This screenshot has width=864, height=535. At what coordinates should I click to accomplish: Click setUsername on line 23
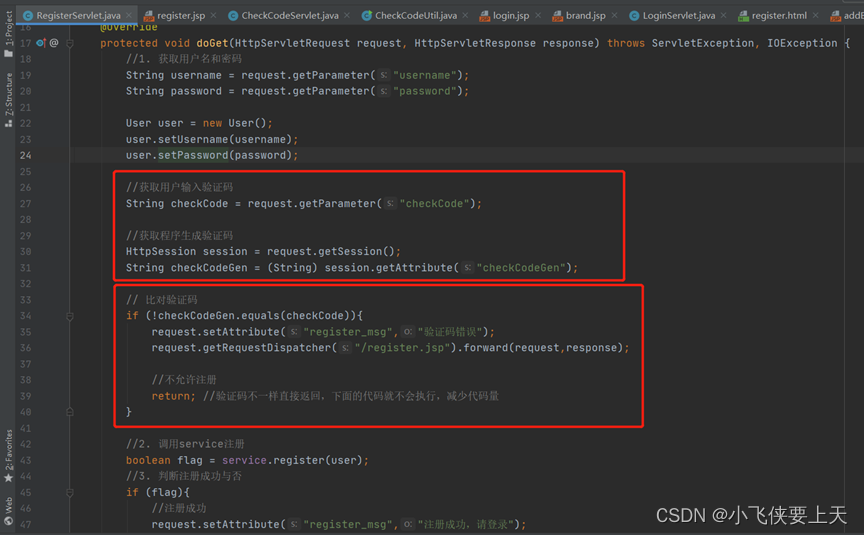pos(193,139)
